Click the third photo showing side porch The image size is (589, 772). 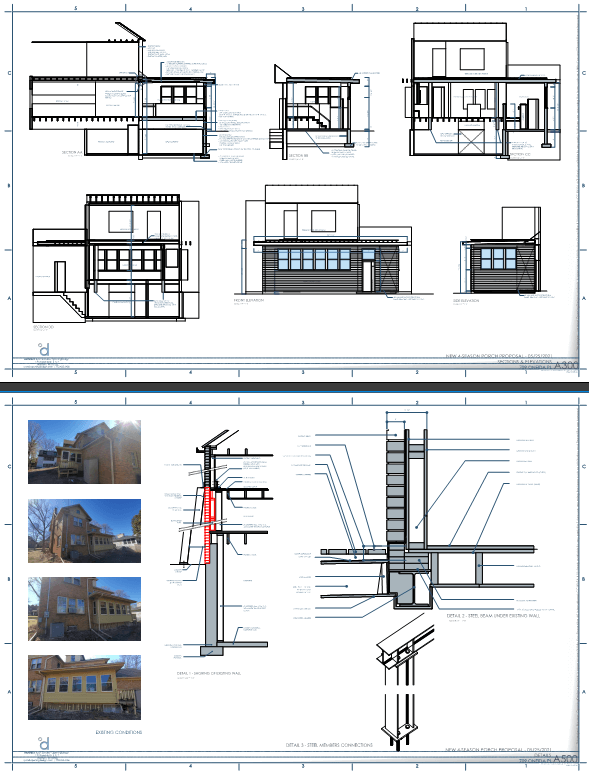coord(84,609)
